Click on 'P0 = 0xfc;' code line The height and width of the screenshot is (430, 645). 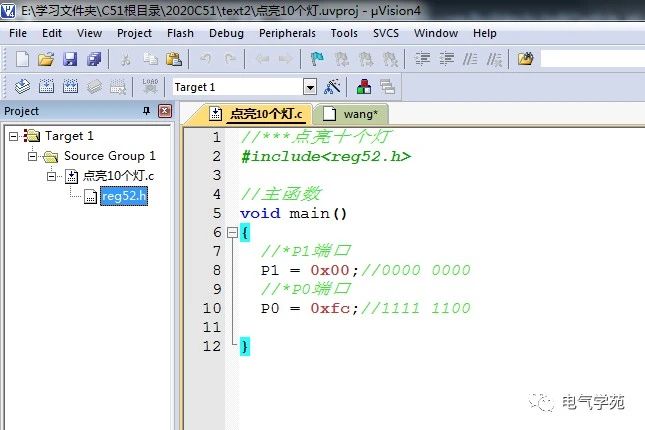click(x=310, y=308)
